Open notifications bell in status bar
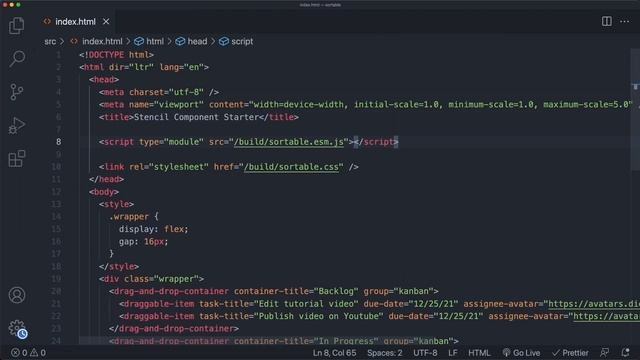The height and width of the screenshot is (360, 640). pyautogui.click(x=625, y=353)
